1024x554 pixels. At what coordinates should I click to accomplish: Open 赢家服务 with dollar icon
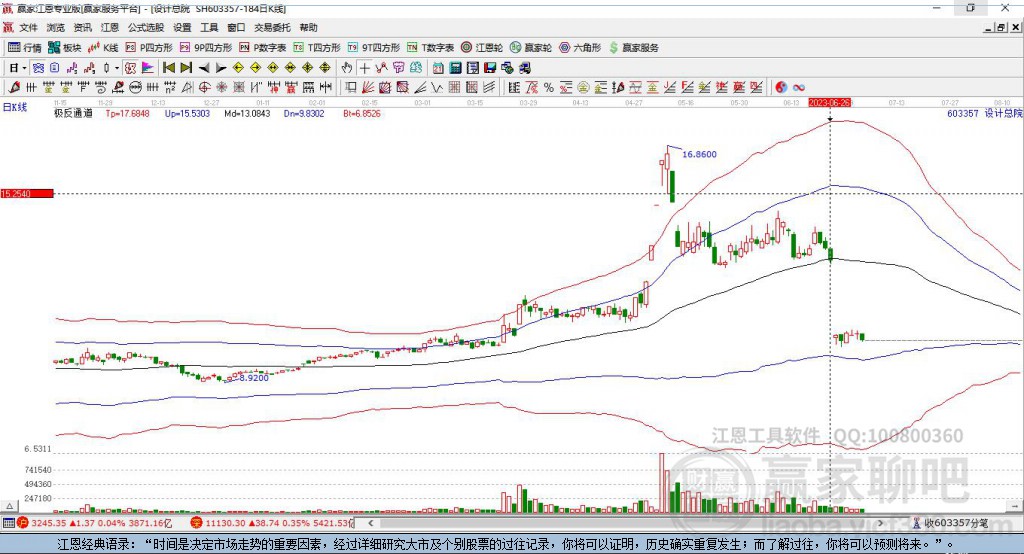(633, 48)
